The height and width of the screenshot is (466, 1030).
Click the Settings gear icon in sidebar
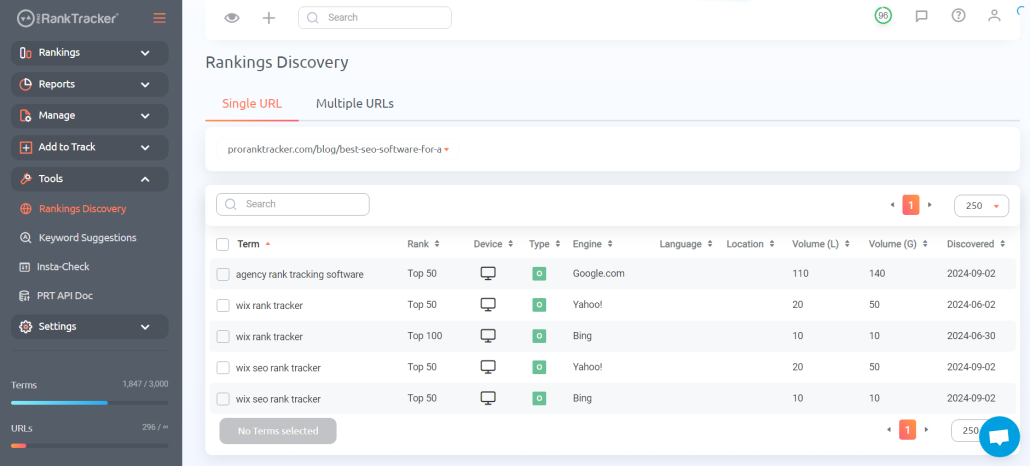coord(26,327)
